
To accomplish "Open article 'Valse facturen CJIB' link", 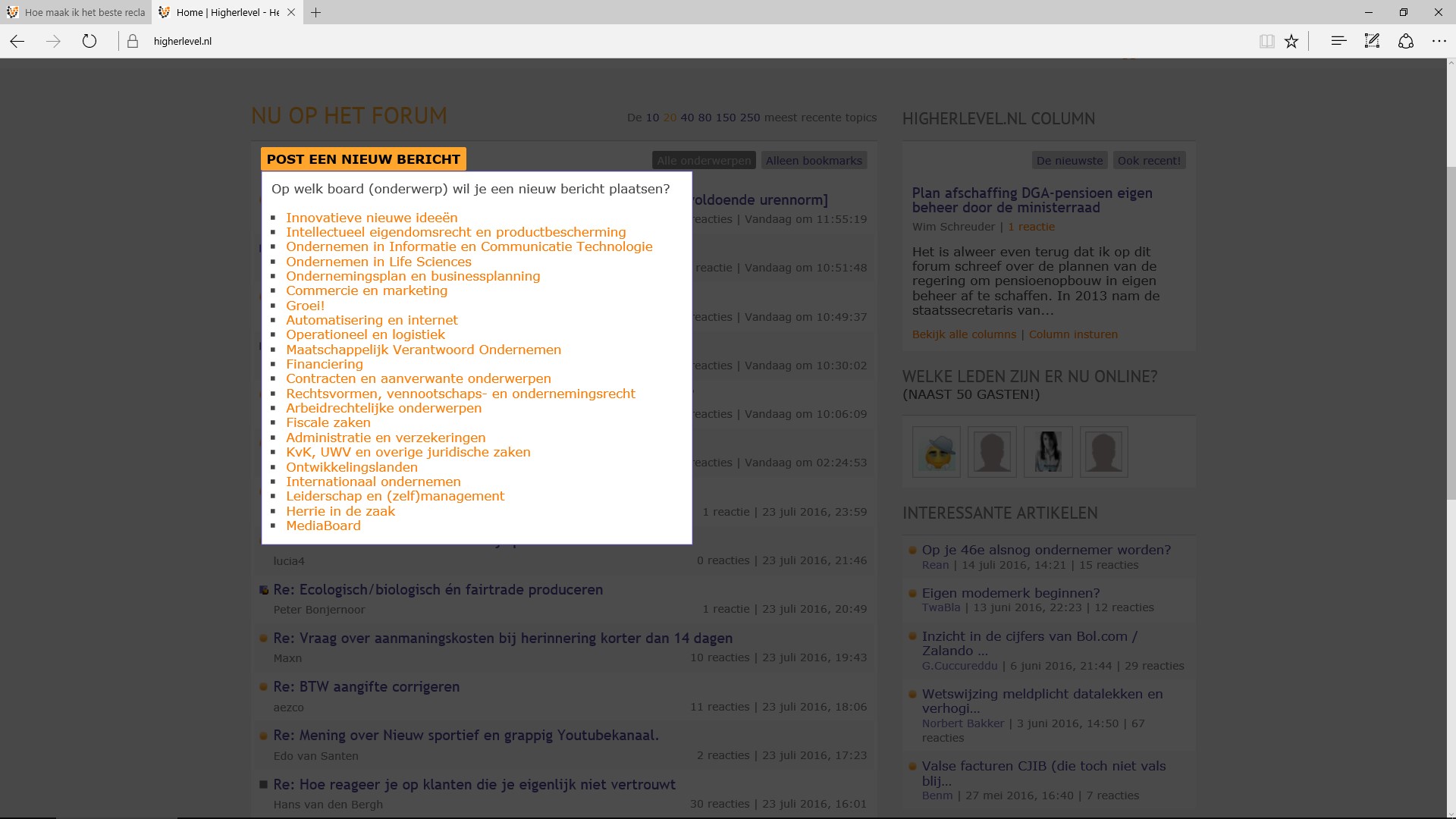I will 1043,773.
